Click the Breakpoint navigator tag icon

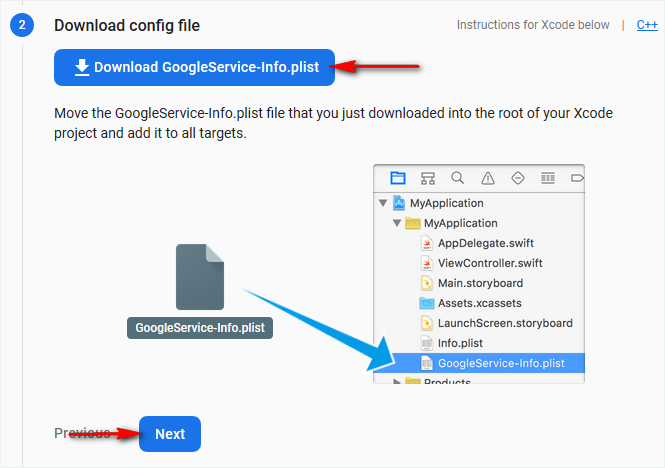[576, 178]
